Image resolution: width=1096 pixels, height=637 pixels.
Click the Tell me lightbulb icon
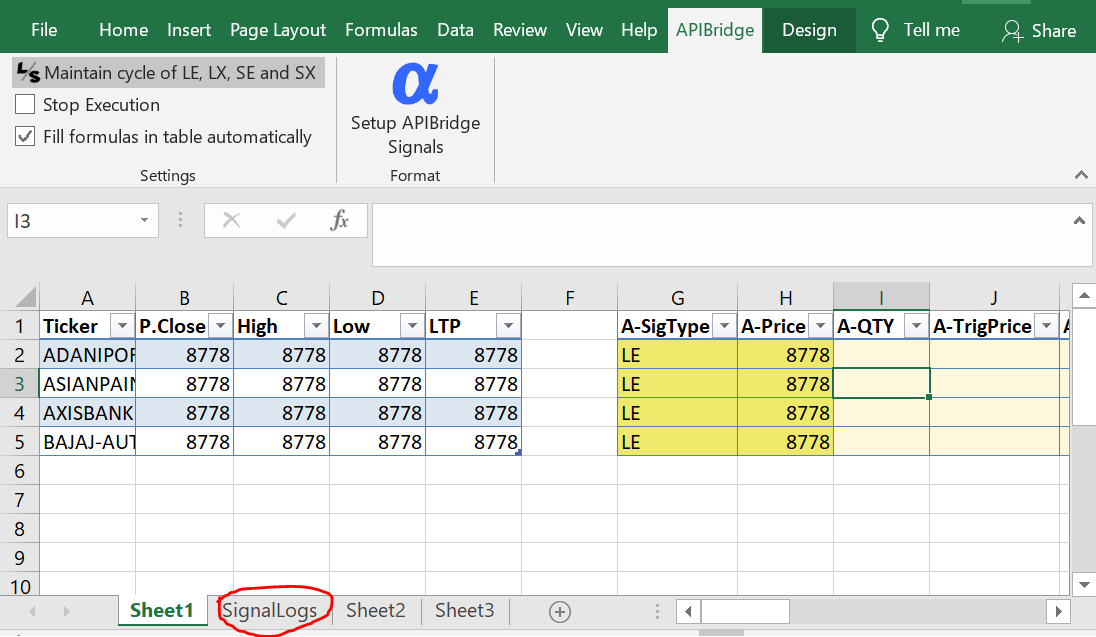(x=880, y=30)
